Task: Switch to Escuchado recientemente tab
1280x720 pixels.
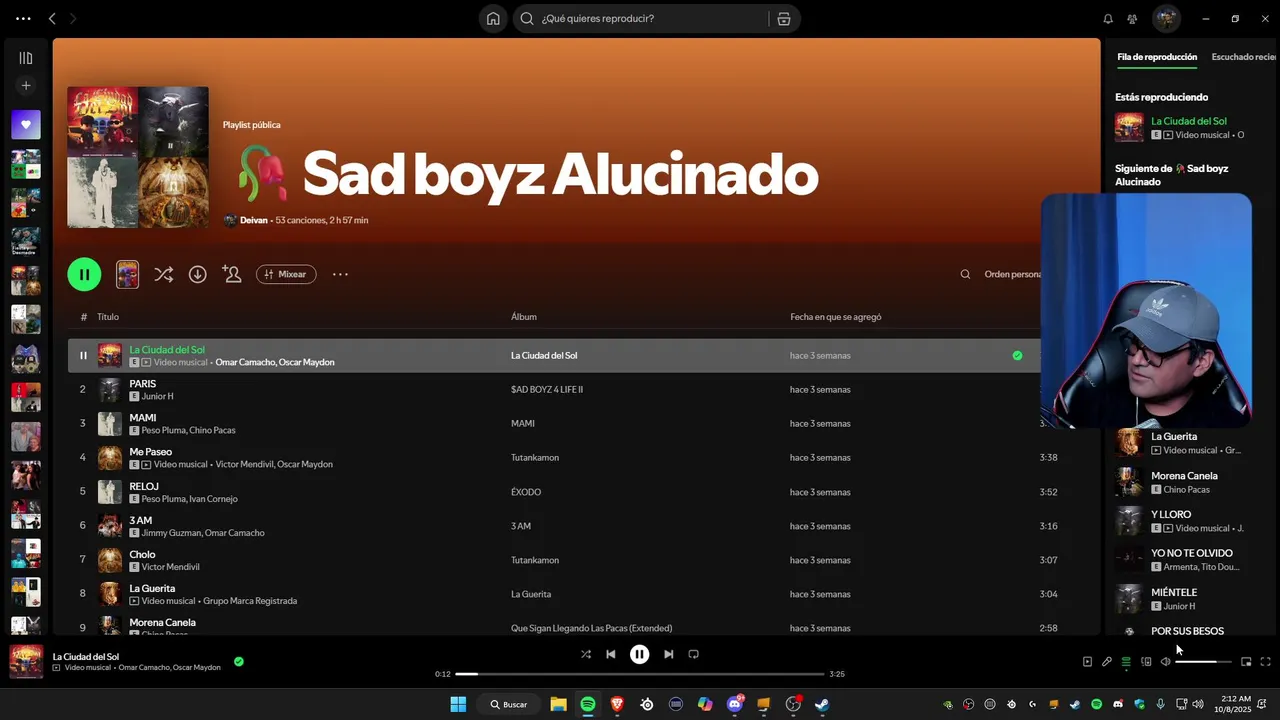Action: tap(1245, 57)
